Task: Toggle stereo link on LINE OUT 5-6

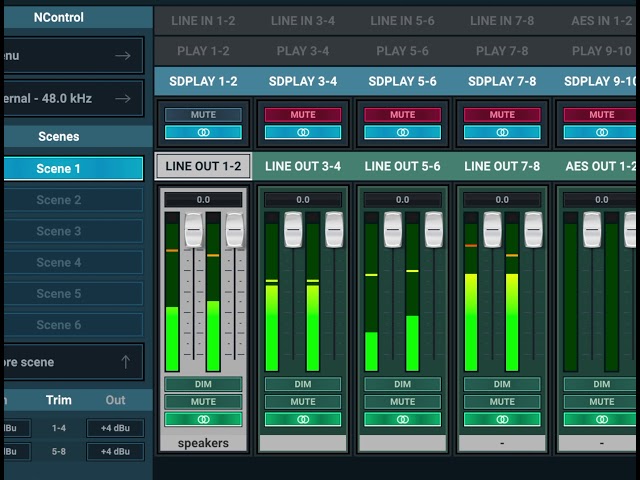Action: pos(402,419)
